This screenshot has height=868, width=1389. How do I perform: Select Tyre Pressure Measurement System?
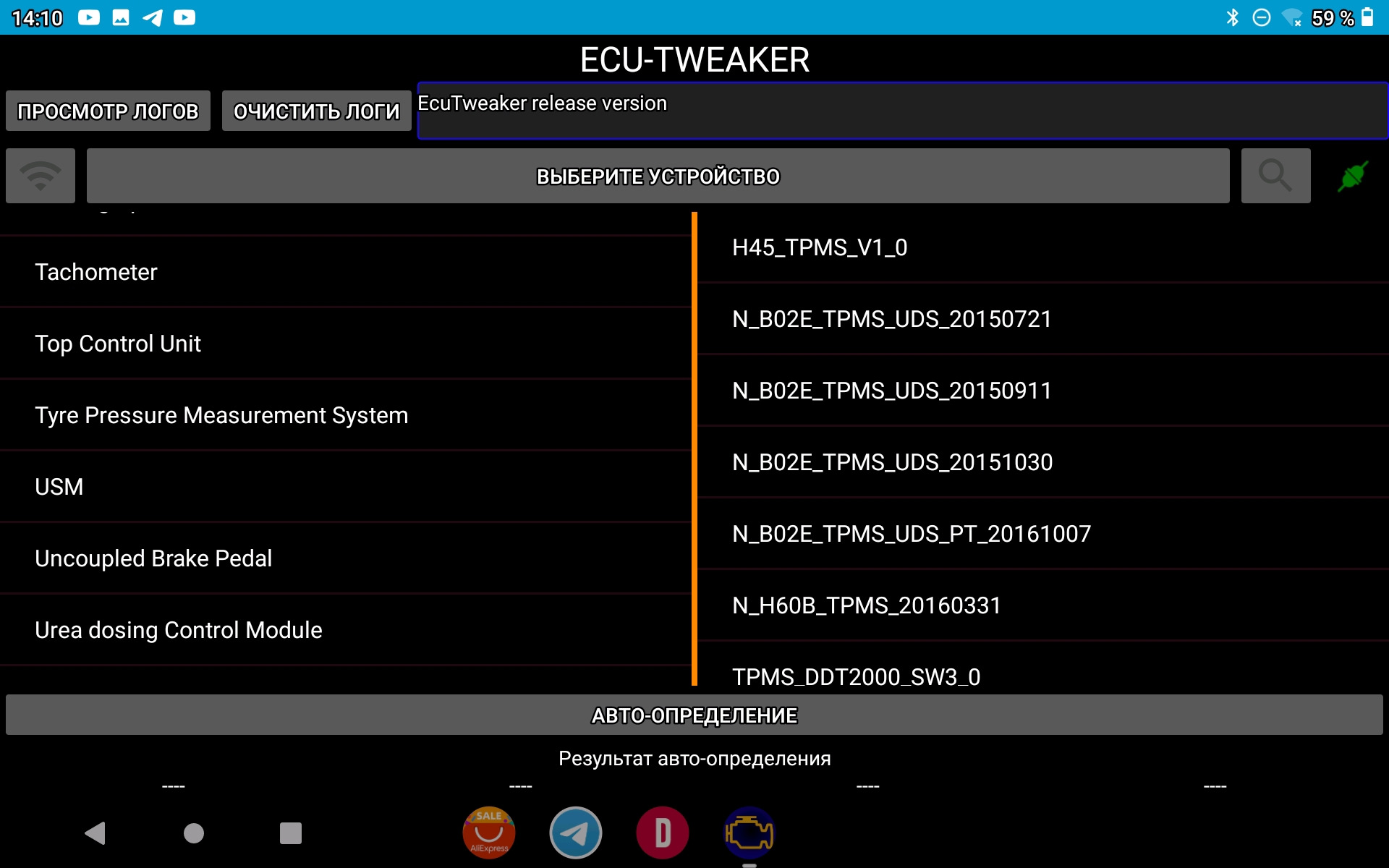click(346, 415)
